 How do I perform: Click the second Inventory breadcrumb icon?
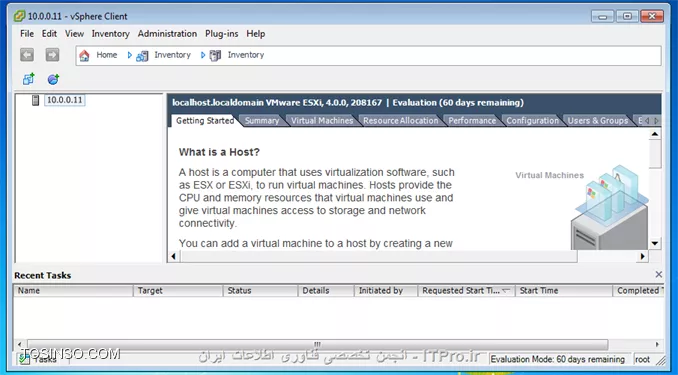(x=215, y=56)
